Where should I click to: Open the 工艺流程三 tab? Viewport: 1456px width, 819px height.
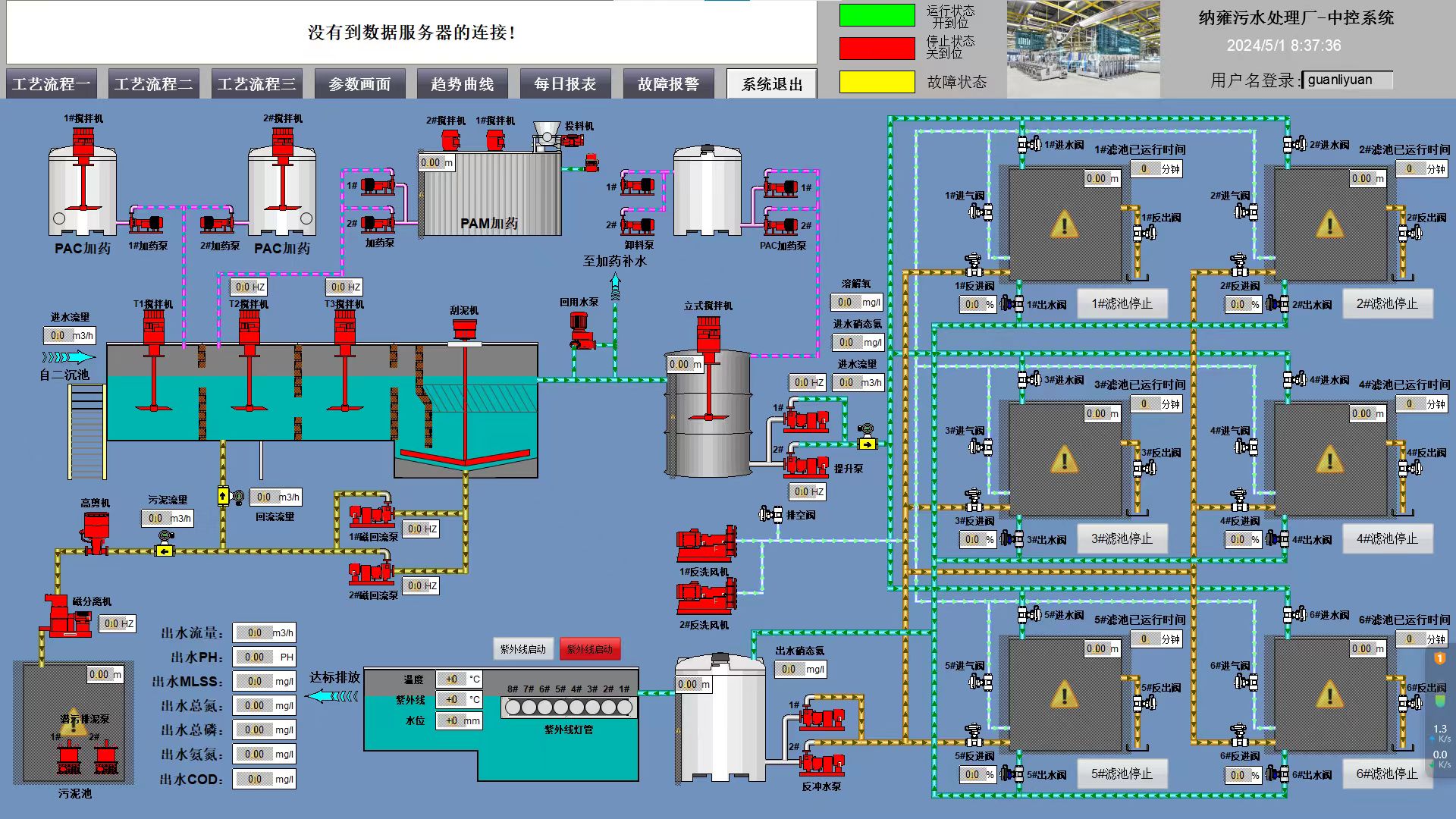tap(257, 83)
